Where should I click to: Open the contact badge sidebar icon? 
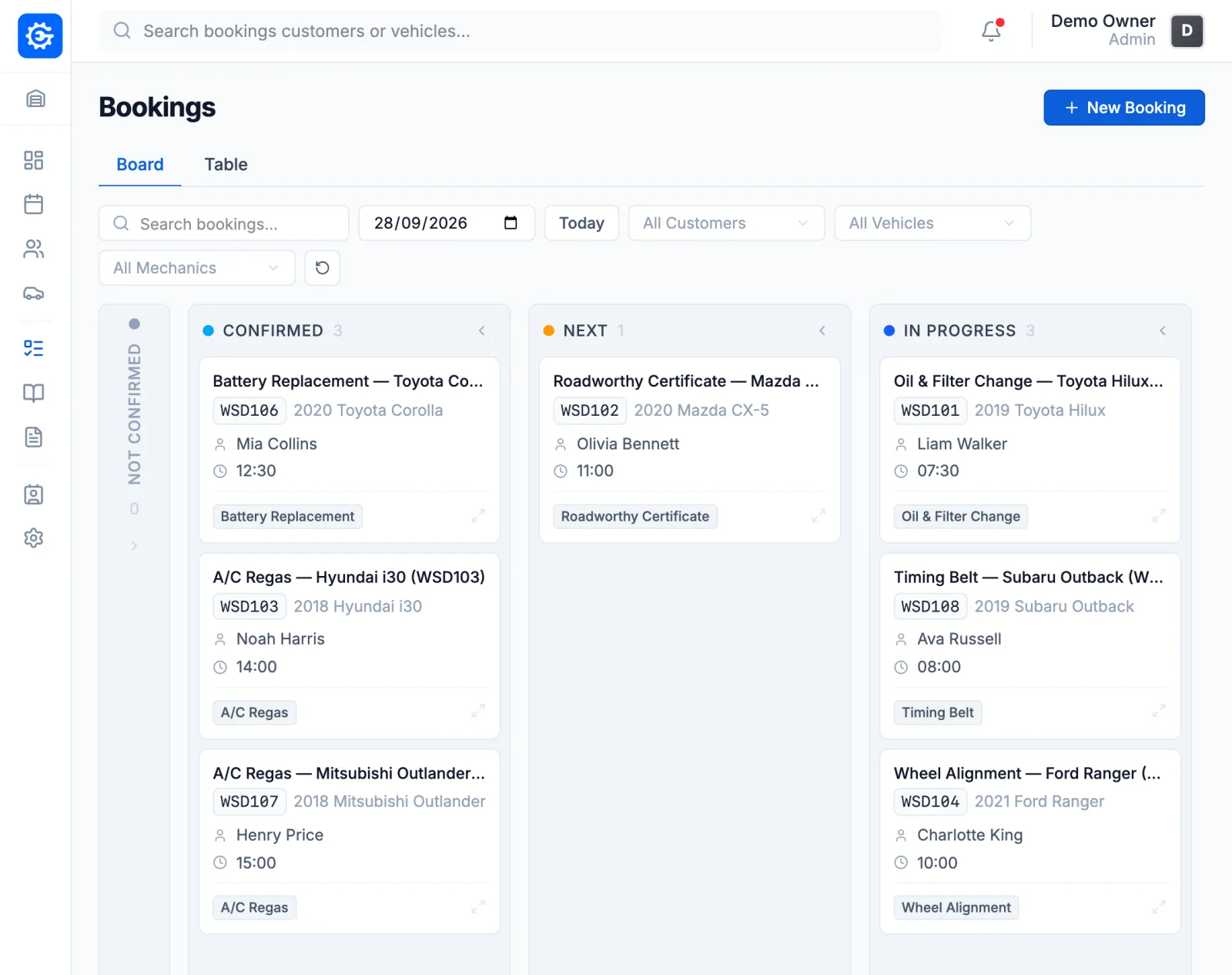point(34,494)
